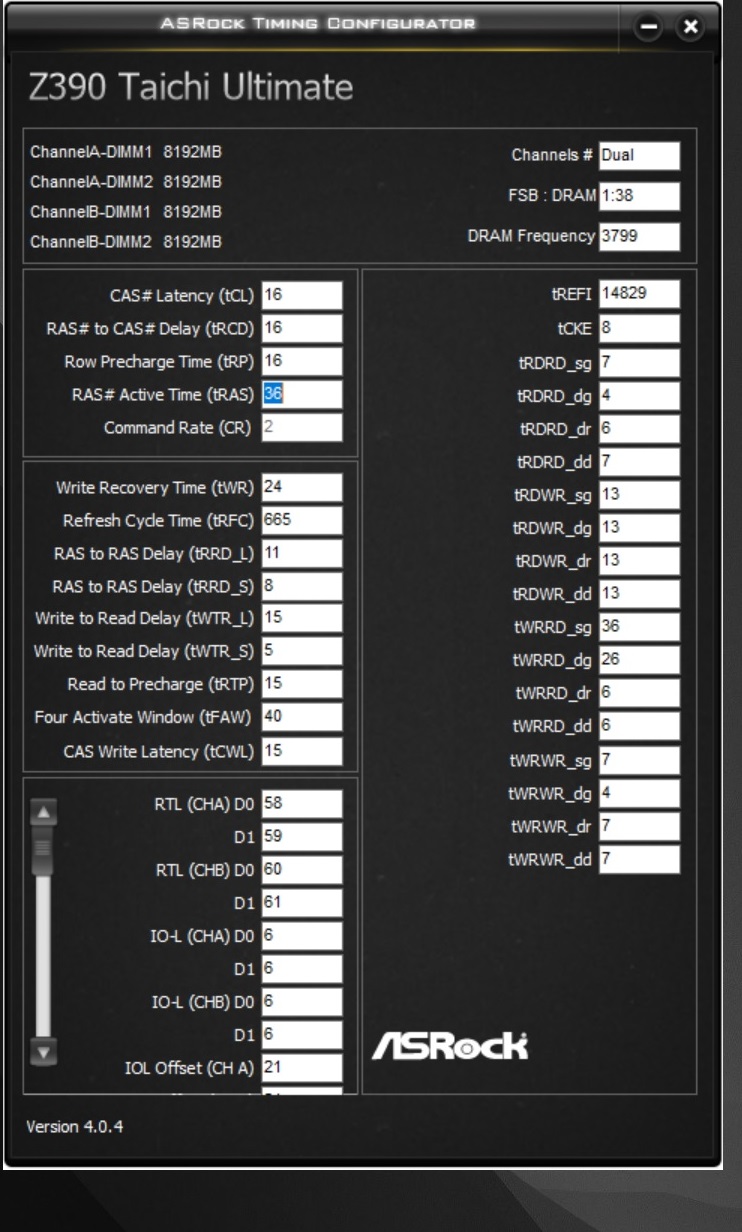Click the tRDWR_dr field
The width and height of the screenshot is (742, 1232).
(640, 560)
